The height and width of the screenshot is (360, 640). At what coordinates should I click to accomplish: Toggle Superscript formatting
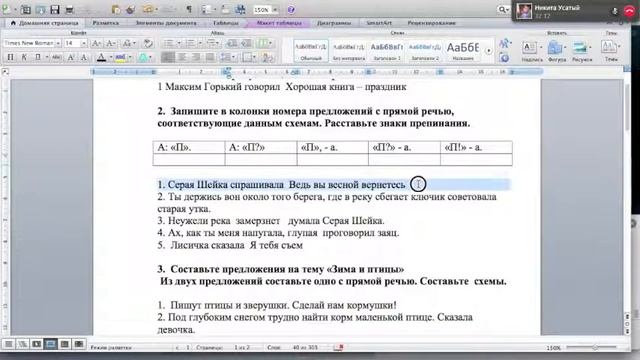point(71,57)
